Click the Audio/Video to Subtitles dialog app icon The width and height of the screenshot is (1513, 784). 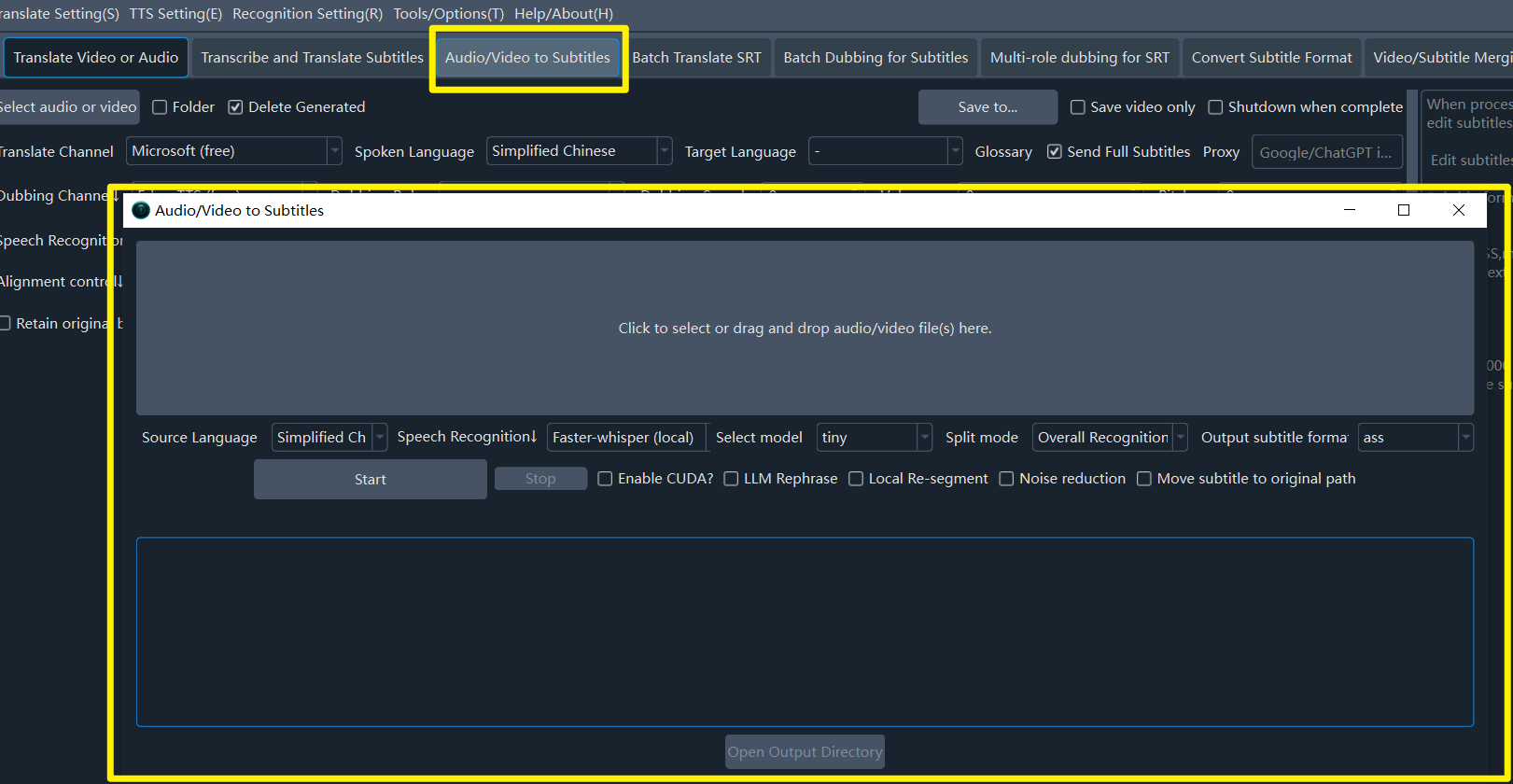(x=141, y=210)
